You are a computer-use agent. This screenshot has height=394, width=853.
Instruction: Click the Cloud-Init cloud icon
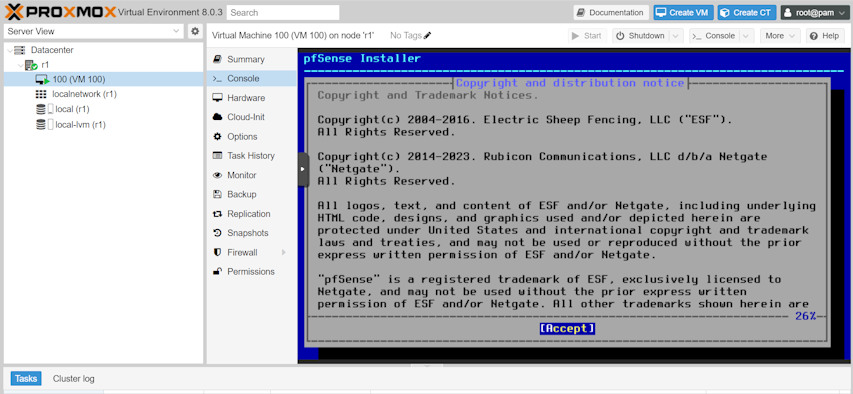click(x=217, y=117)
